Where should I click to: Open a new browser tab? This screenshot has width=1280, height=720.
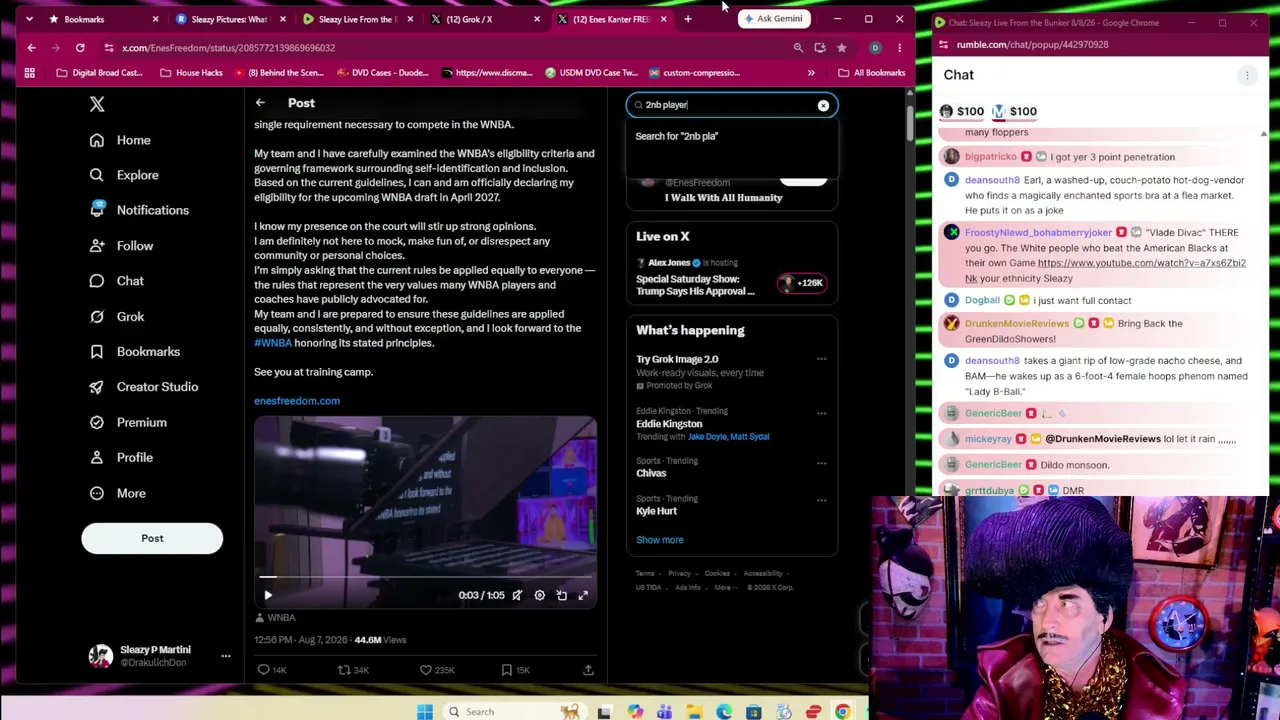[688, 19]
